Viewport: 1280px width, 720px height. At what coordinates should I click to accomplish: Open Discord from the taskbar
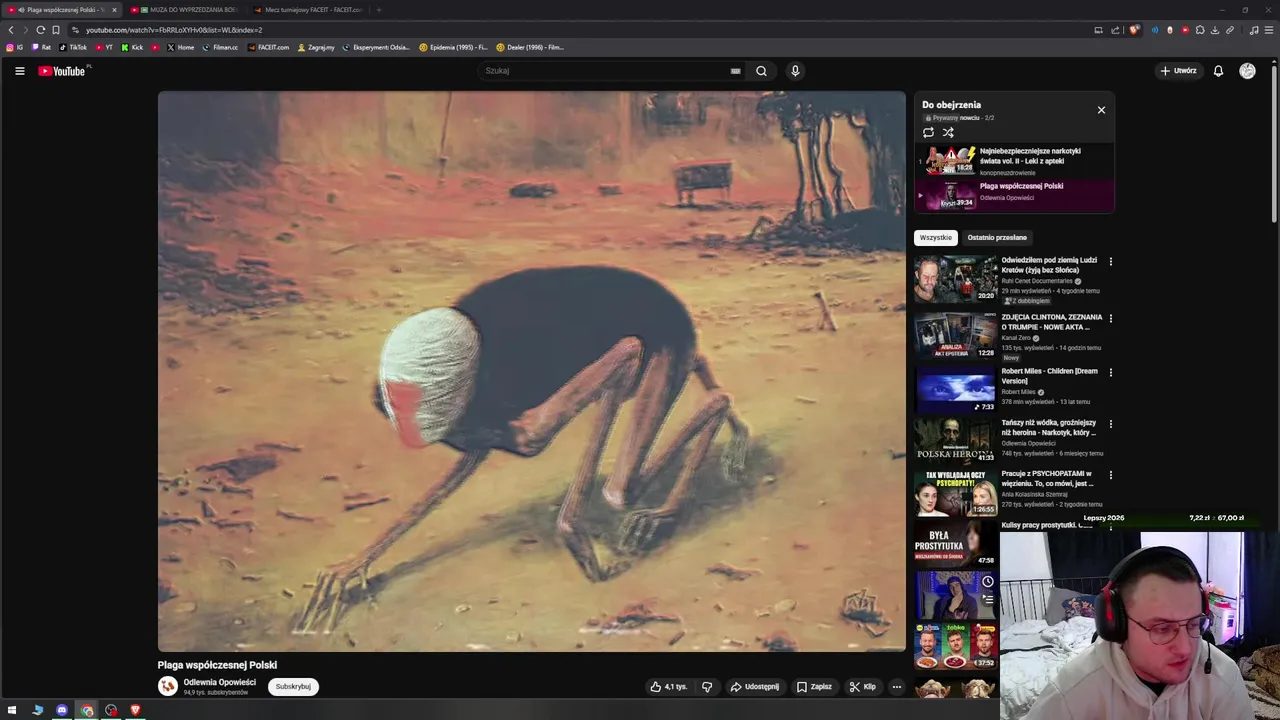[x=62, y=710]
